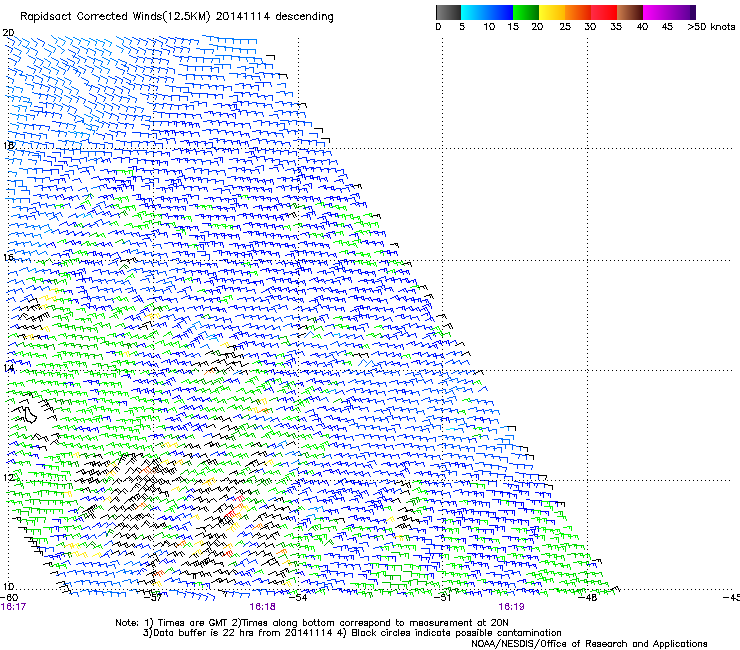740x650 pixels.
Task: Click the '-54' longitude axis label
Action: tap(299, 598)
